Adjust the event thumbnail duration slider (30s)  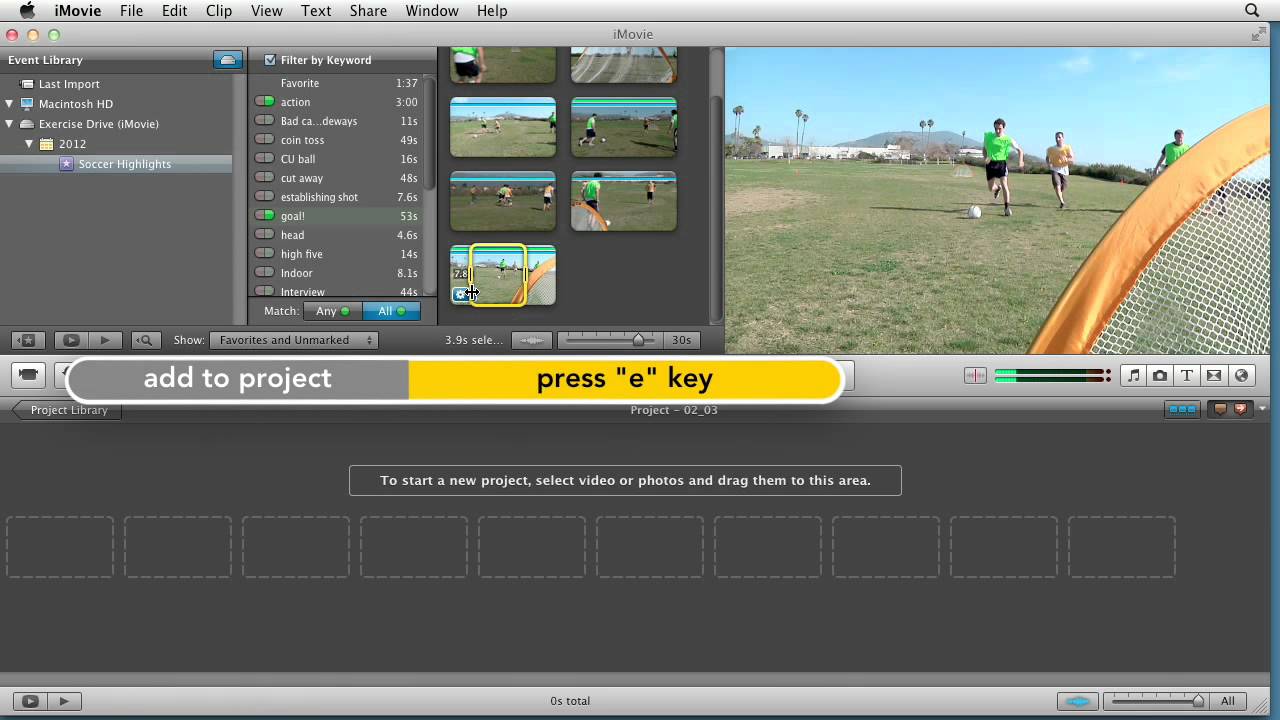pos(638,340)
